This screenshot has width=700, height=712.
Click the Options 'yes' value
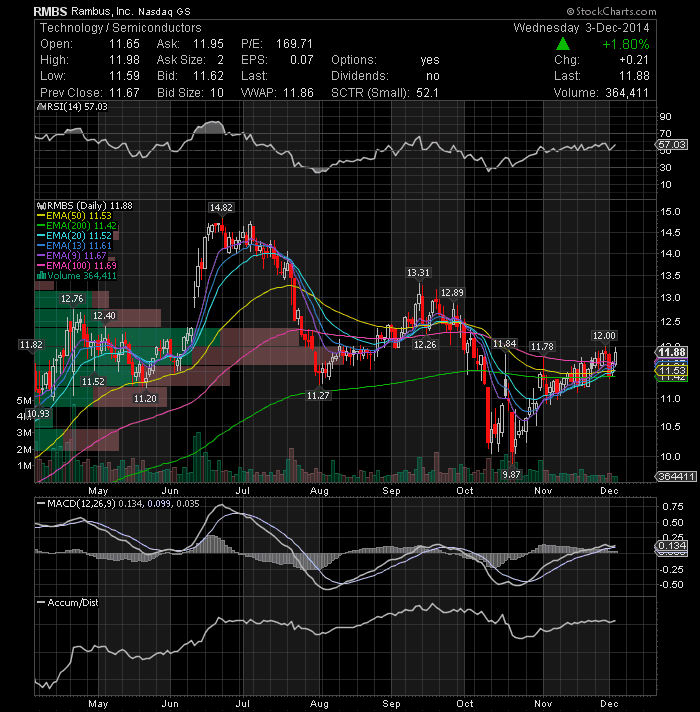430,60
